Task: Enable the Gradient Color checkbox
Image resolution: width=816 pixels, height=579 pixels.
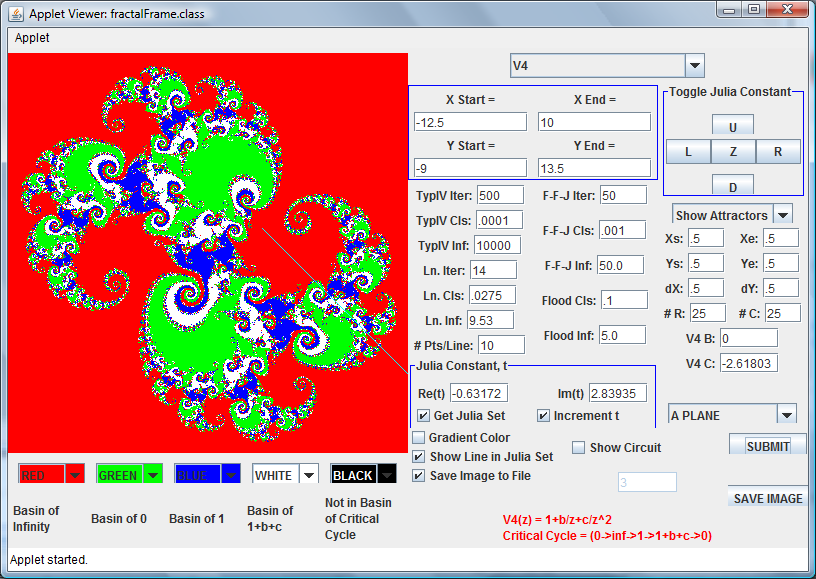Action: click(419, 438)
